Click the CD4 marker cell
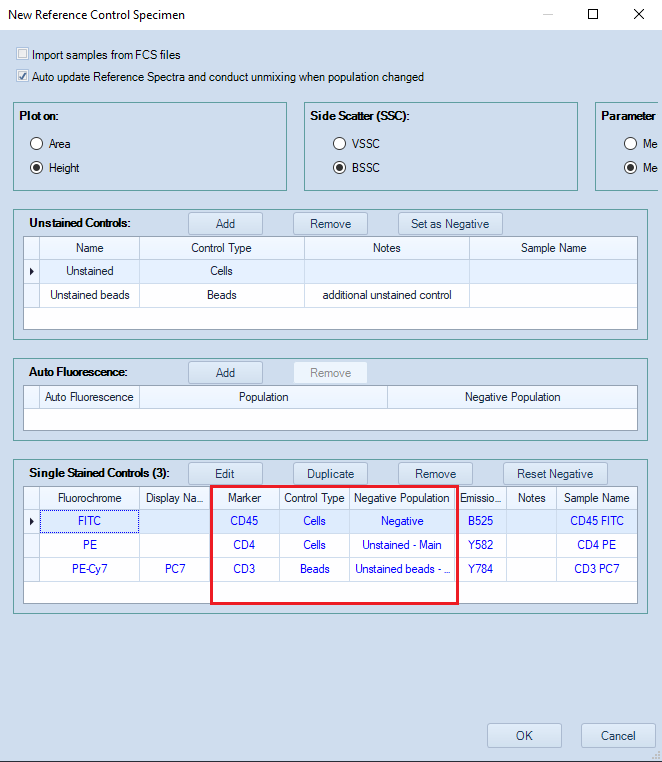The width and height of the screenshot is (662, 762). (x=244, y=545)
